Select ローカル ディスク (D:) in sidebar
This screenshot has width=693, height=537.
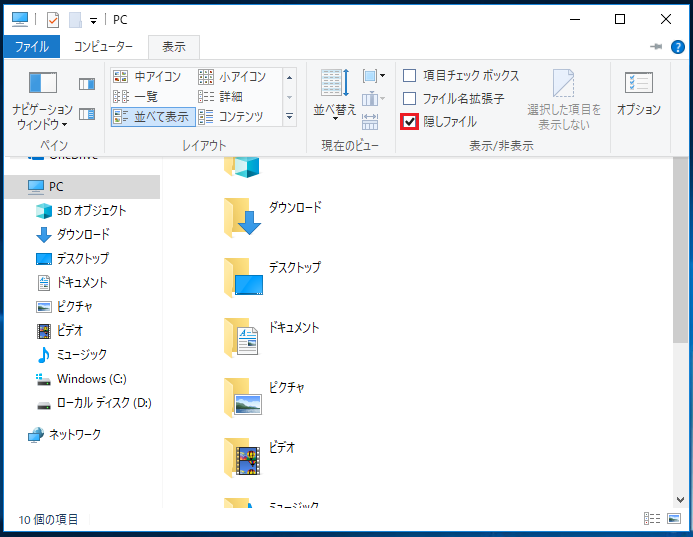coord(104,403)
